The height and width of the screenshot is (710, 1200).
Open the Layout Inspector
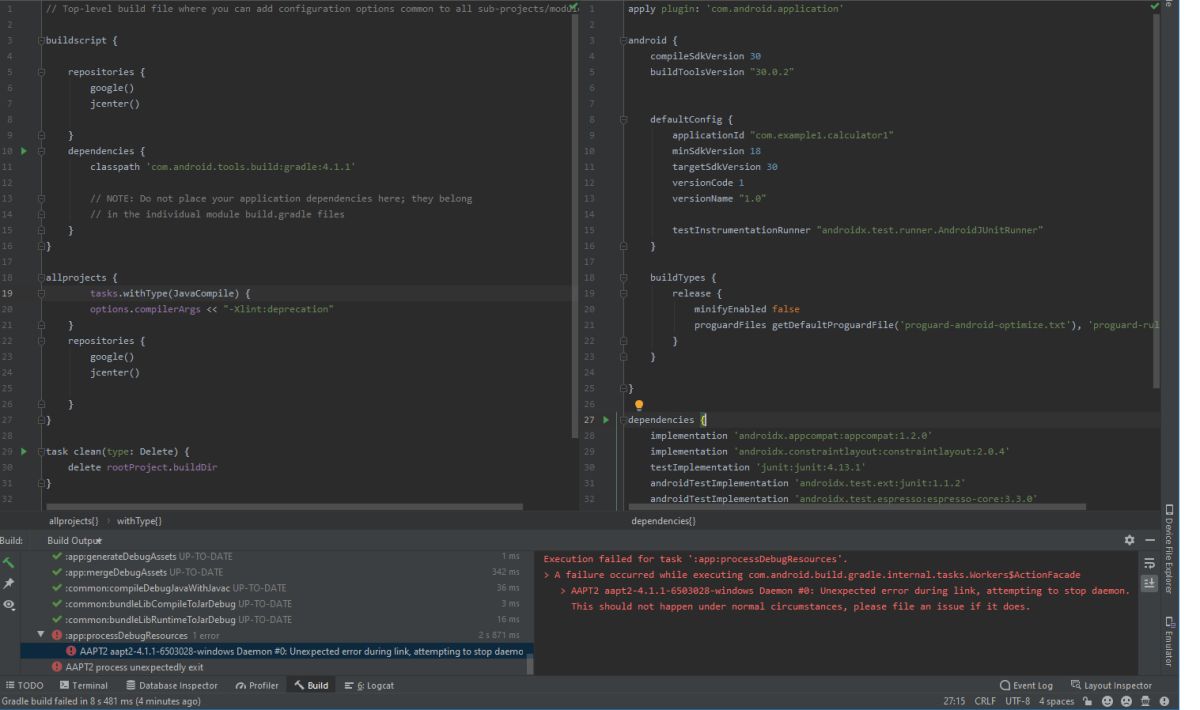point(1111,685)
